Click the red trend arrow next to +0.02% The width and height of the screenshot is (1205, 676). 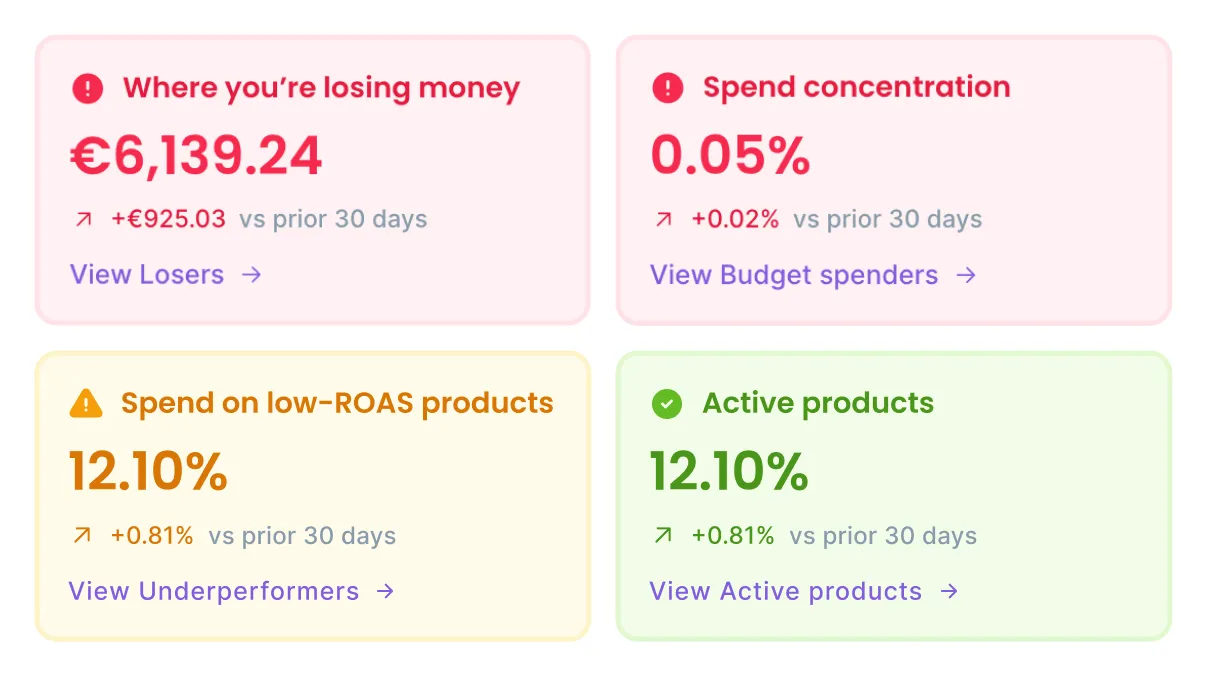coord(663,219)
